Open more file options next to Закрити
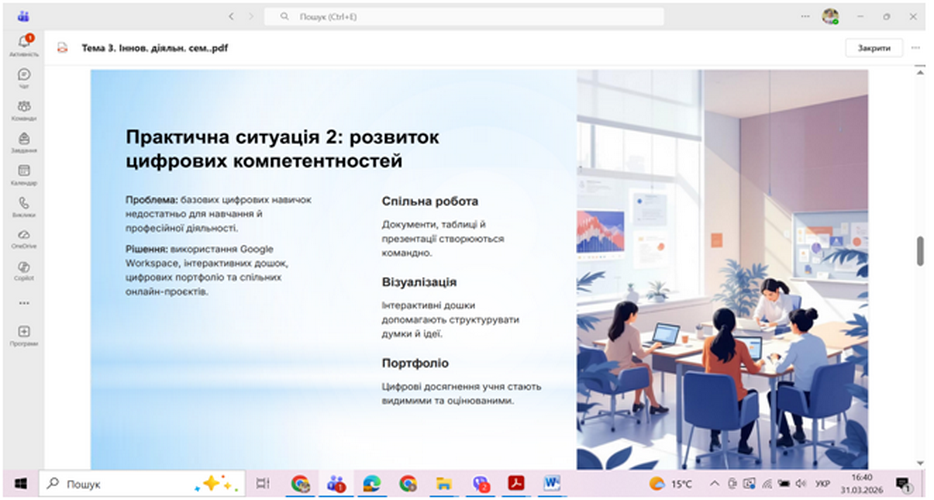The height and width of the screenshot is (500, 934). [915, 47]
